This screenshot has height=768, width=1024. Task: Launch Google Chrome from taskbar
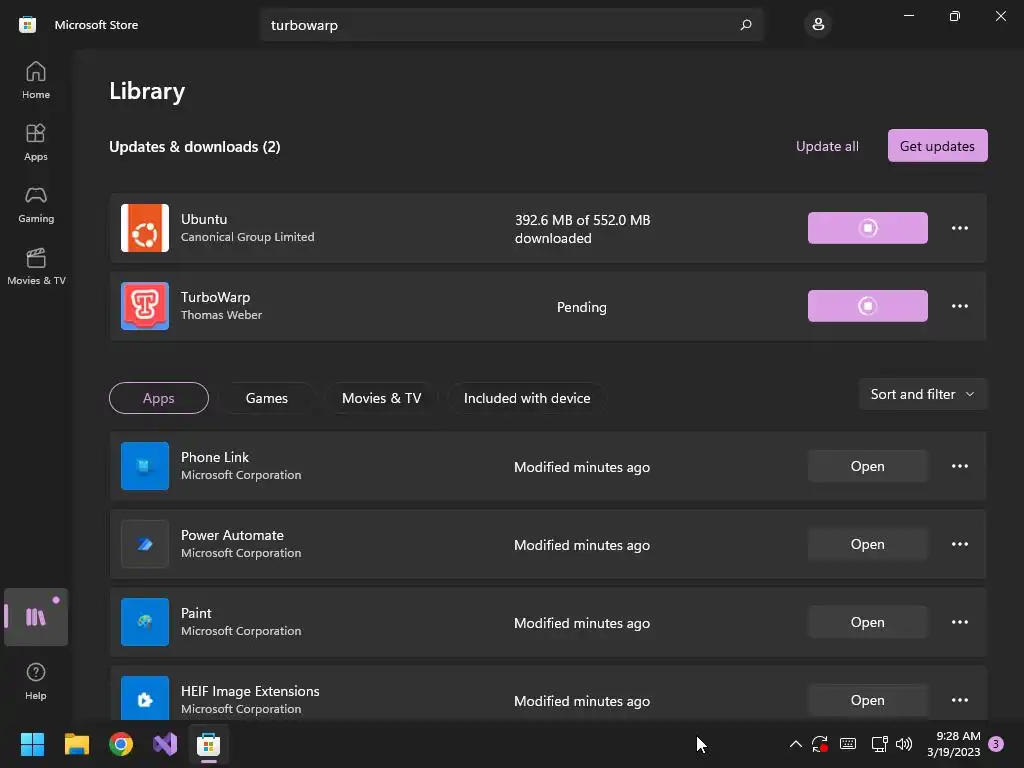coord(121,744)
